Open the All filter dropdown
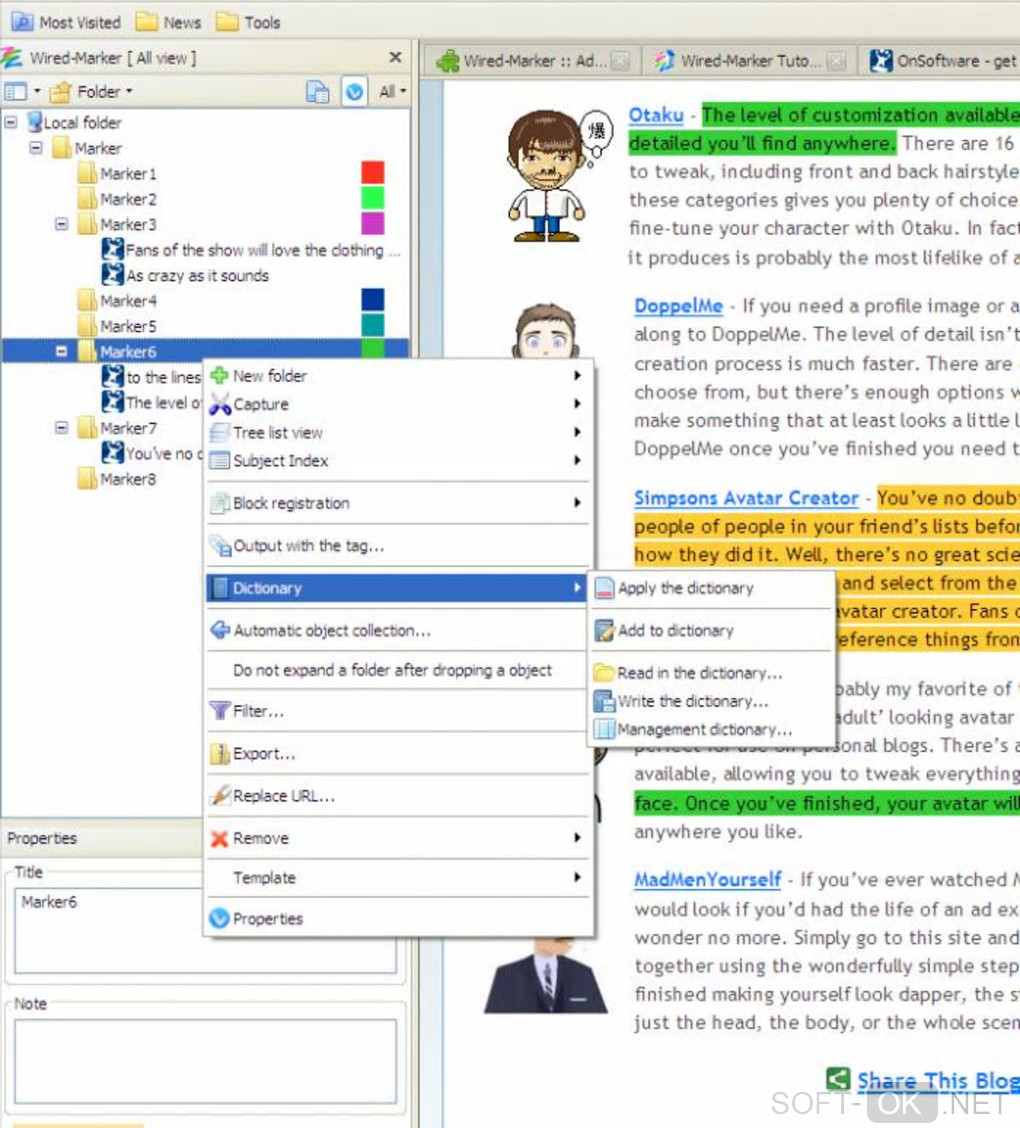 392,91
